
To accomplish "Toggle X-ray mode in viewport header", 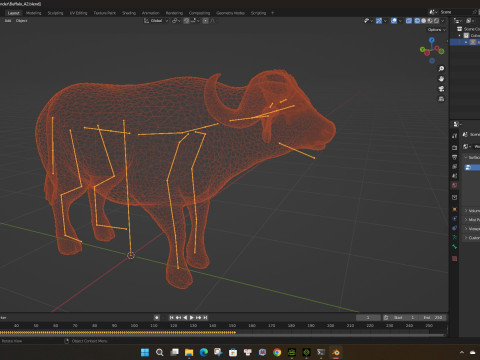I will [409, 21].
